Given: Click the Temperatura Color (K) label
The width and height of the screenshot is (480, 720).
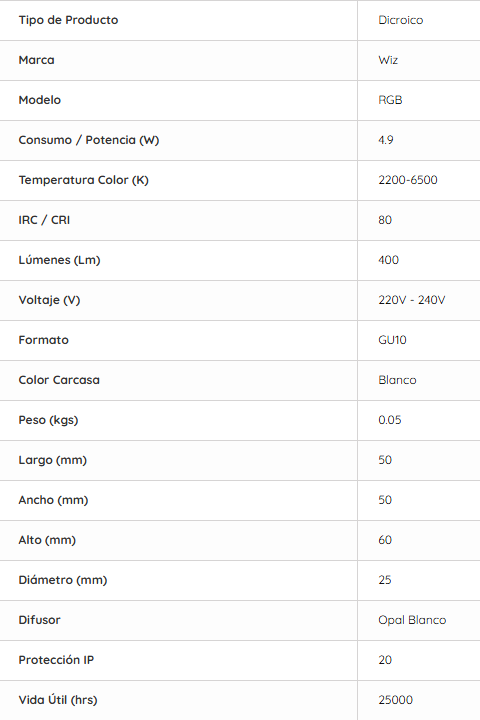Looking at the screenshot, I should click(x=84, y=180).
